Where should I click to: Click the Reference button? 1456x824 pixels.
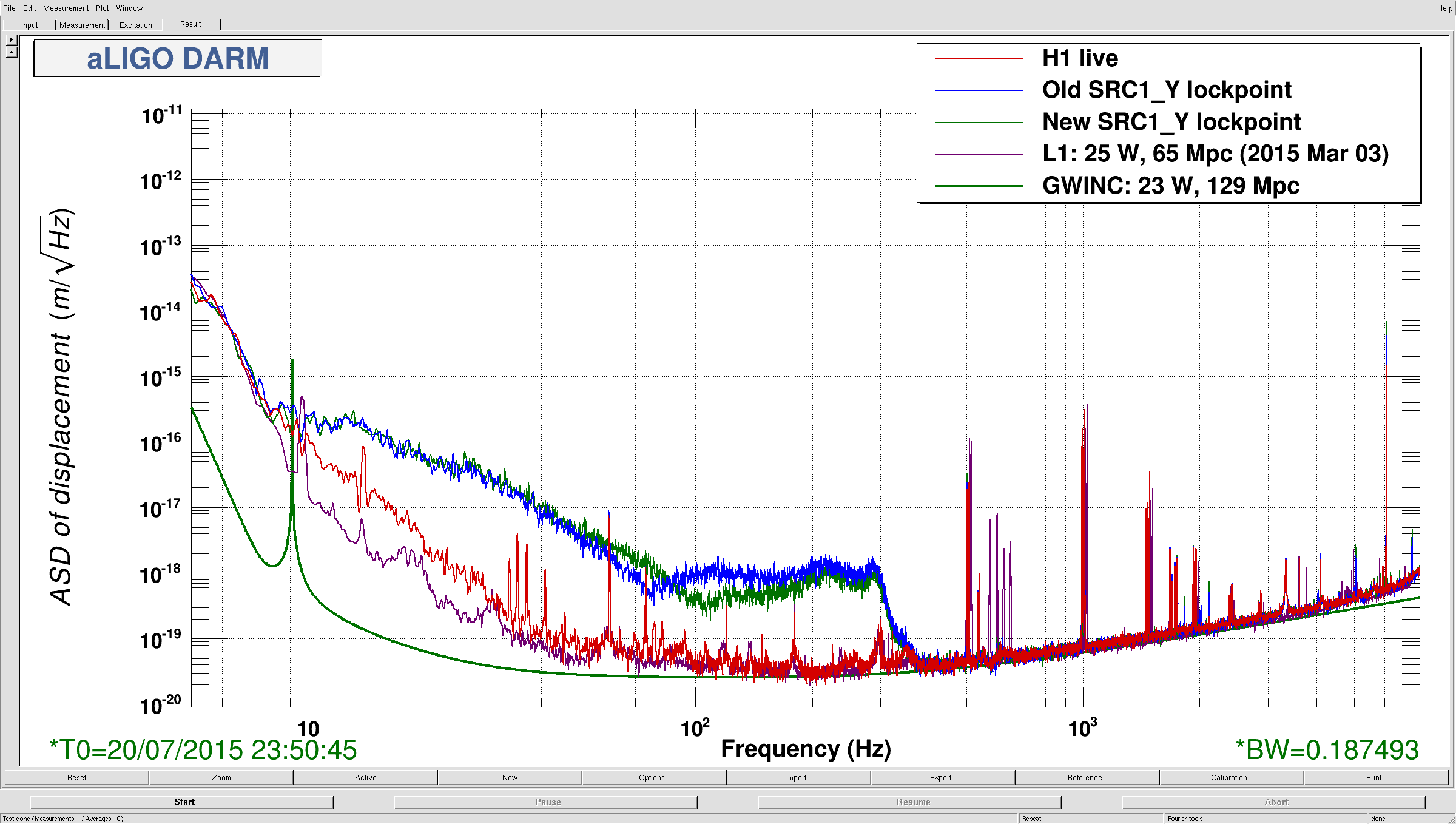click(1087, 777)
